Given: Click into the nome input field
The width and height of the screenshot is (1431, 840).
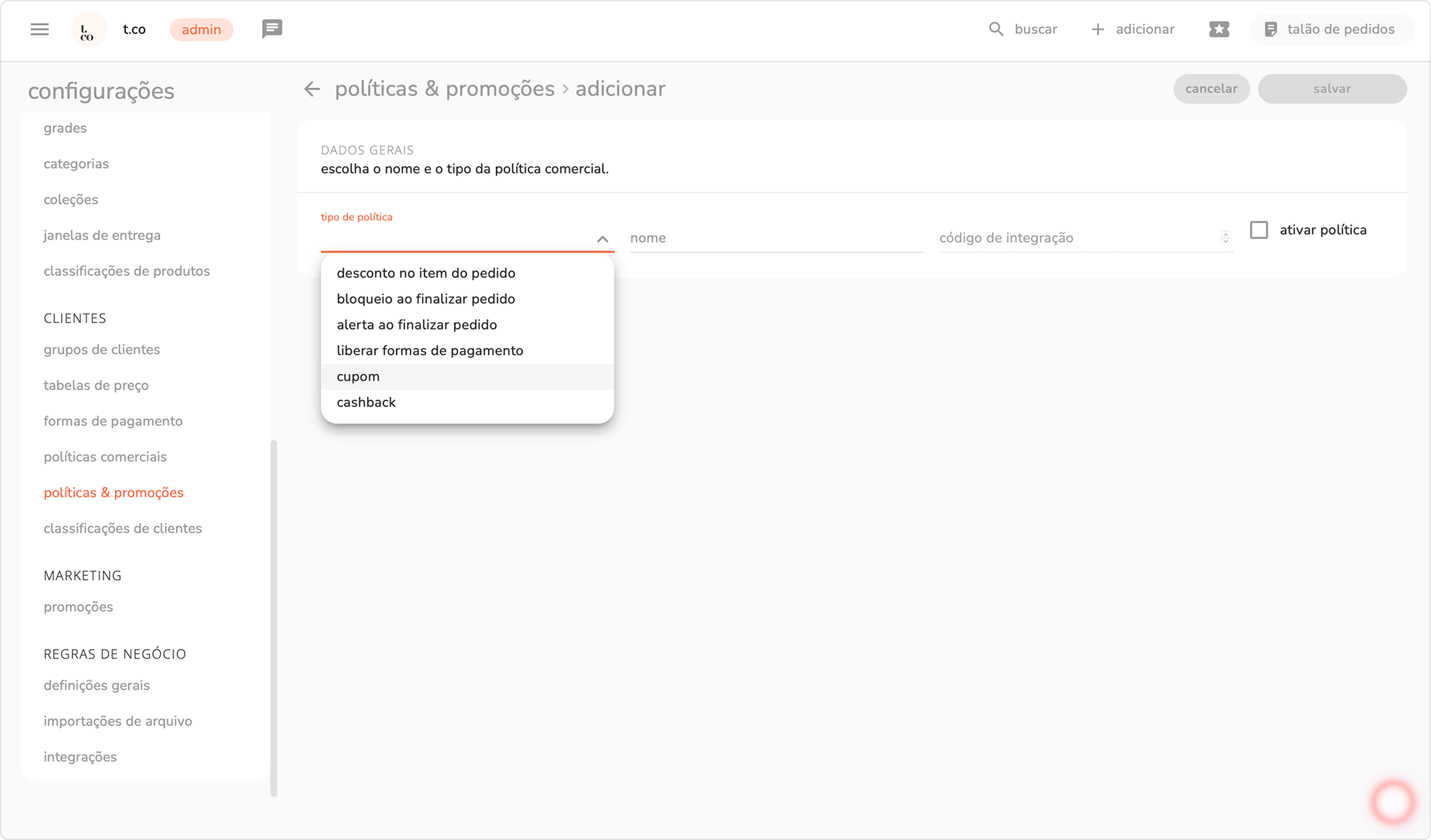Looking at the screenshot, I should (x=776, y=238).
